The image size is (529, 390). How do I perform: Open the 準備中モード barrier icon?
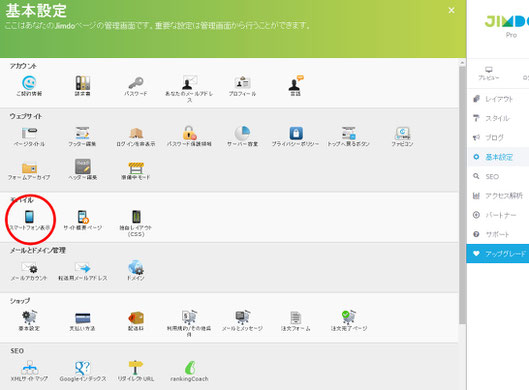pyautogui.click(x=136, y=167)
